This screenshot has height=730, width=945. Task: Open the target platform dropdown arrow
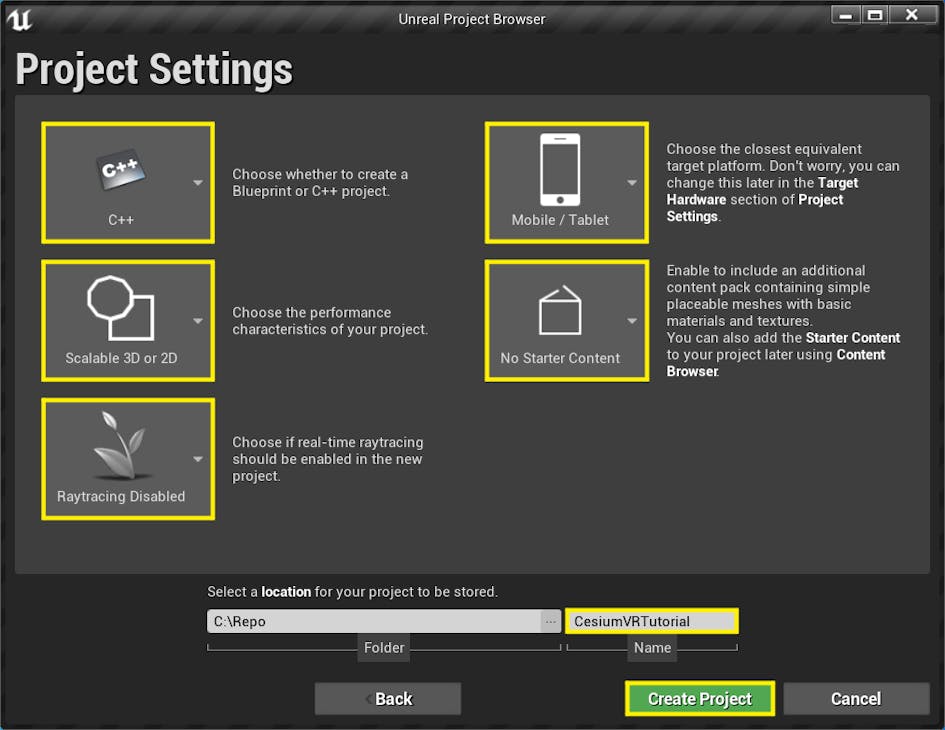click(x=632, y=182)
